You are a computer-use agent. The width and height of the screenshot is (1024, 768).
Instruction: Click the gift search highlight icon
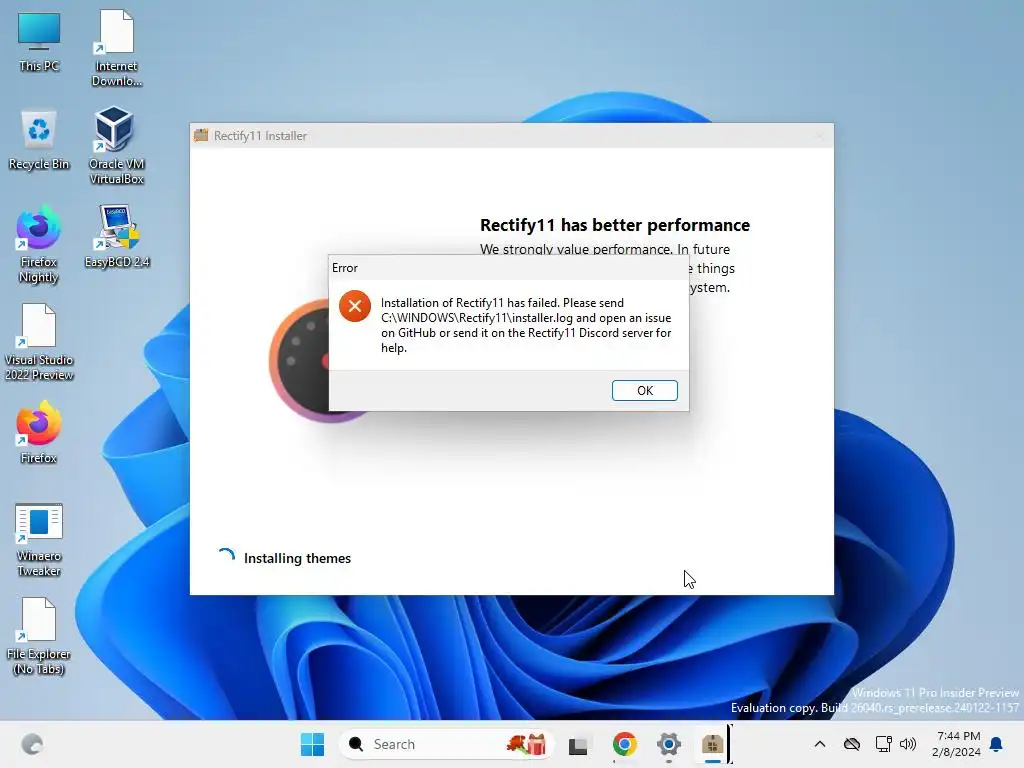pyautogui.click(x=527, y=744)
